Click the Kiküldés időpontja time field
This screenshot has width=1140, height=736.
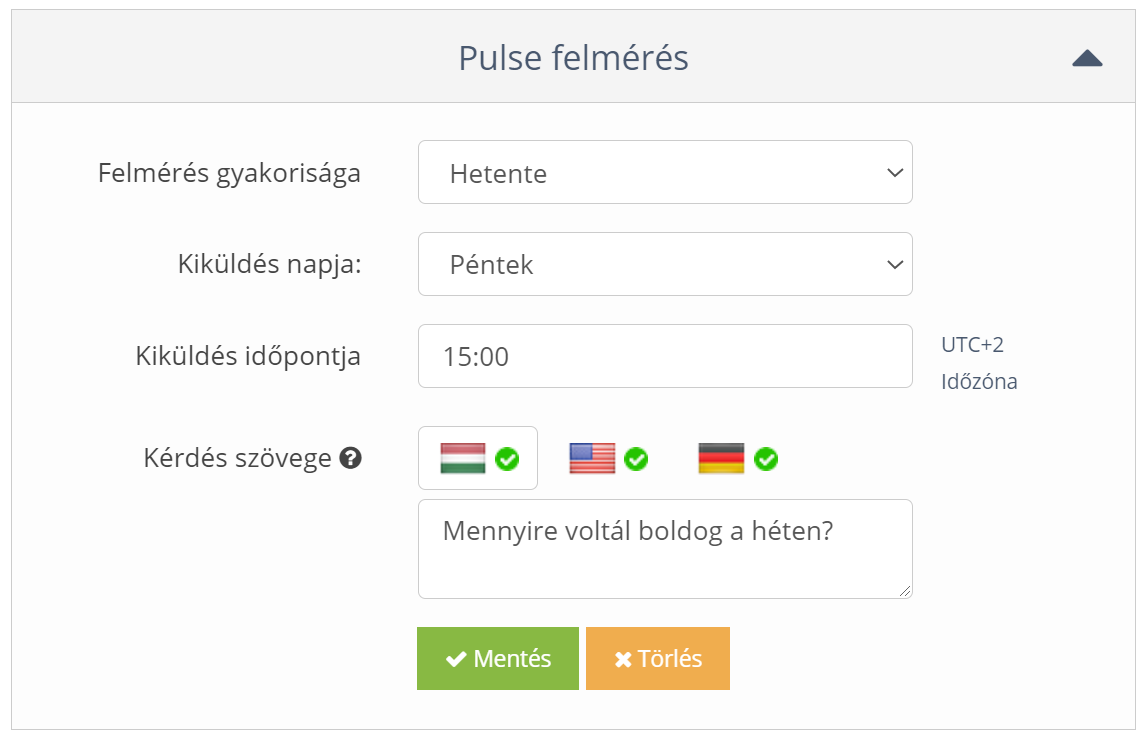665,356
